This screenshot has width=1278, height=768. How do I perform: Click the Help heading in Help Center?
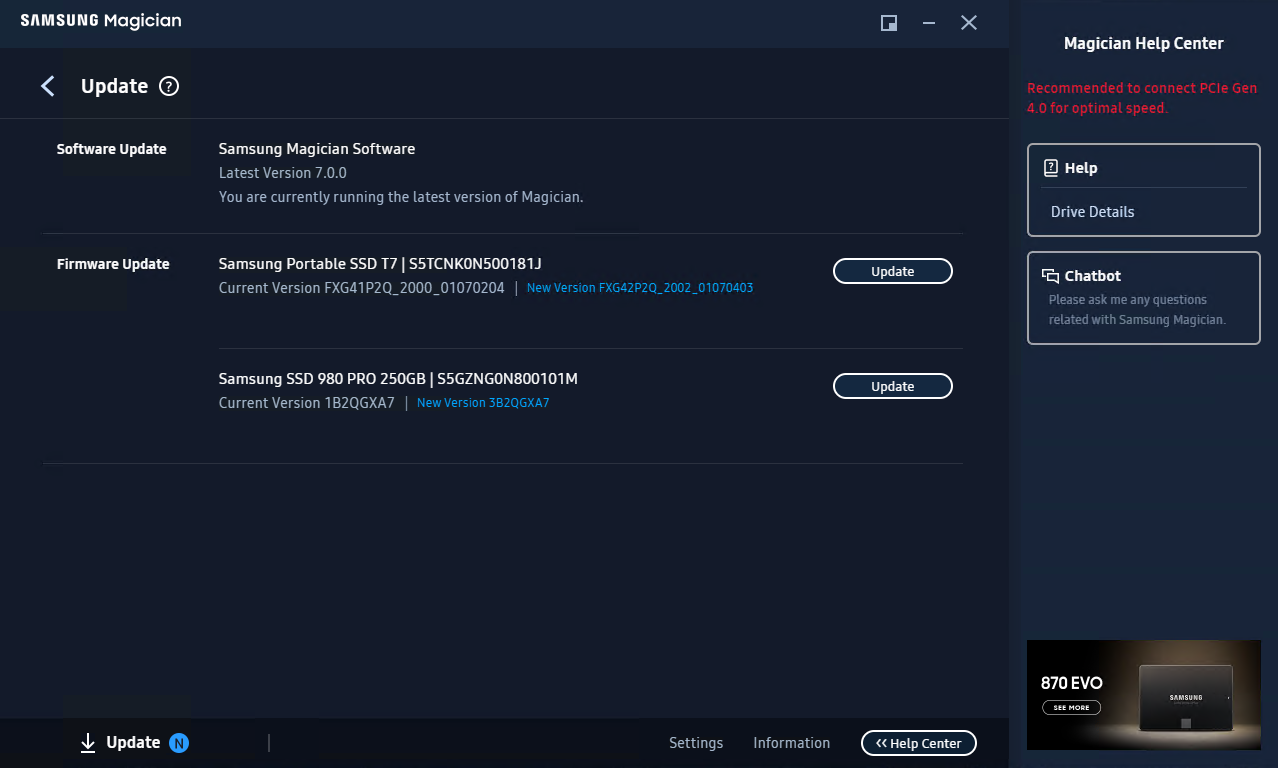point(1081,168)
